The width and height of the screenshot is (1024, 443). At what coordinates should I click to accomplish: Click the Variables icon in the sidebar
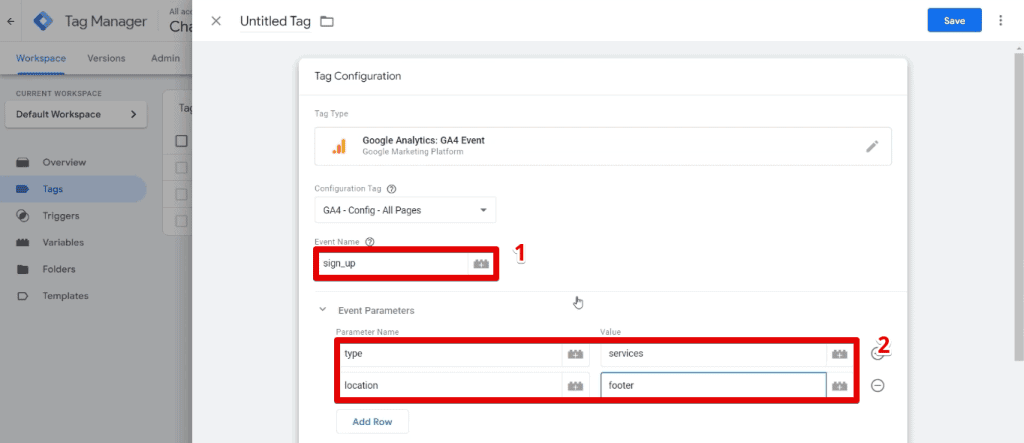click(x=23, y=242)
